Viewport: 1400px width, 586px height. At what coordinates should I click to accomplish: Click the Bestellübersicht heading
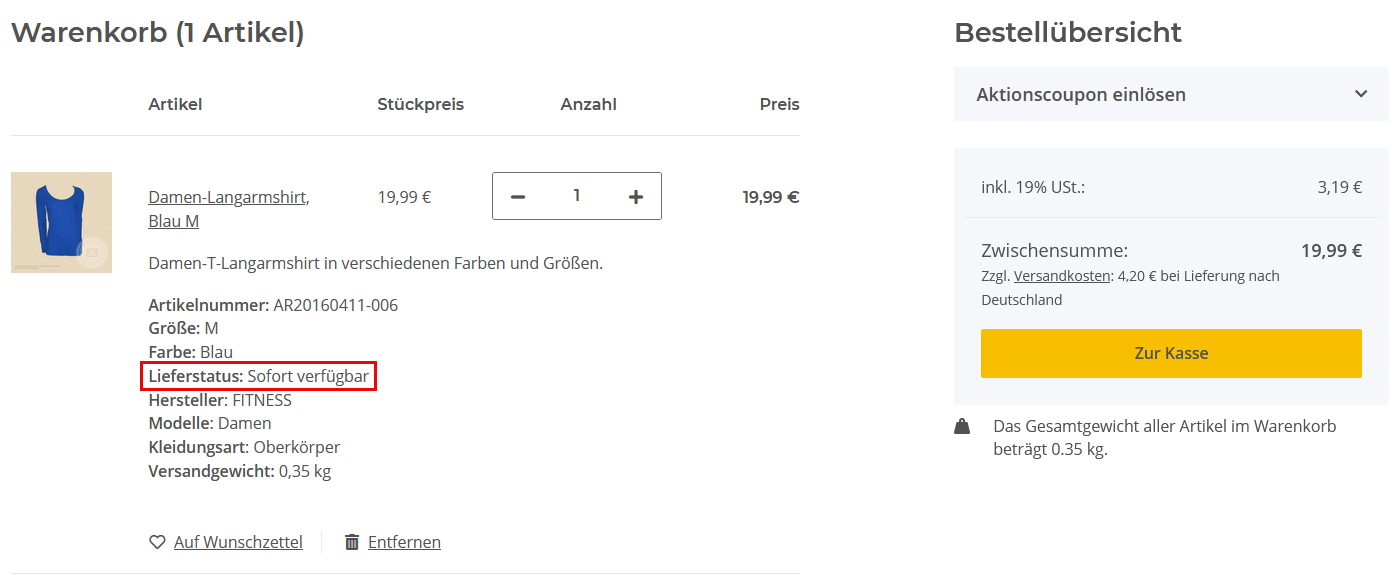click(x=1068, y=33)
